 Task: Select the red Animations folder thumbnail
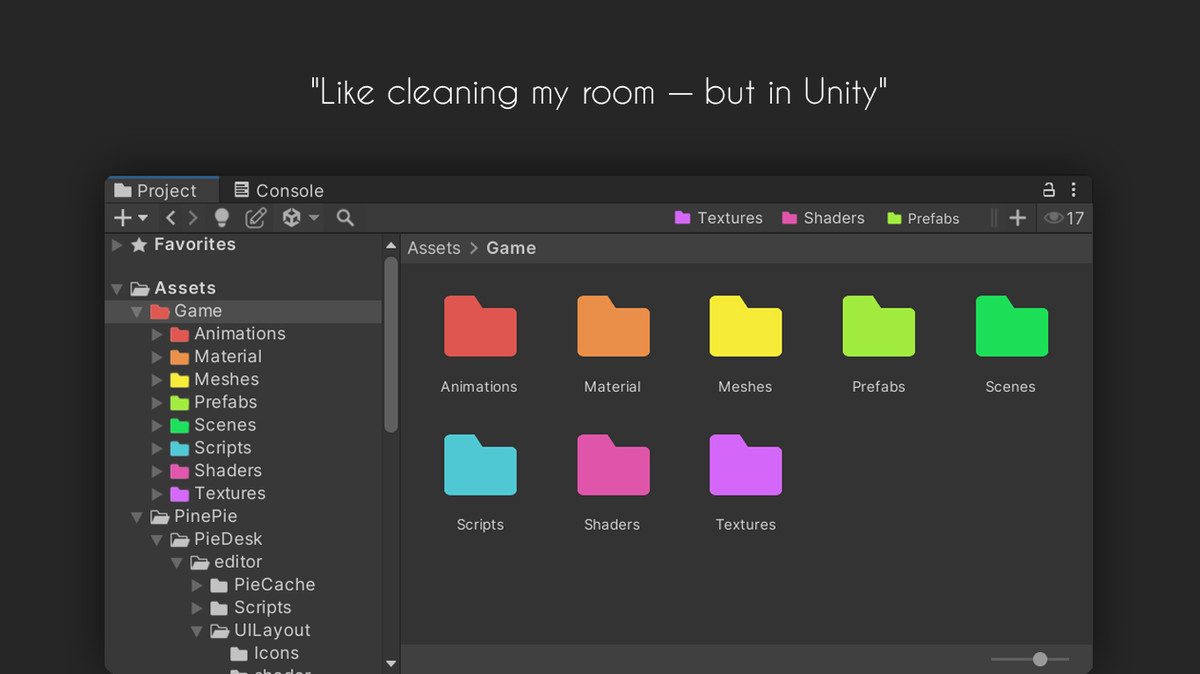[480, 327]
